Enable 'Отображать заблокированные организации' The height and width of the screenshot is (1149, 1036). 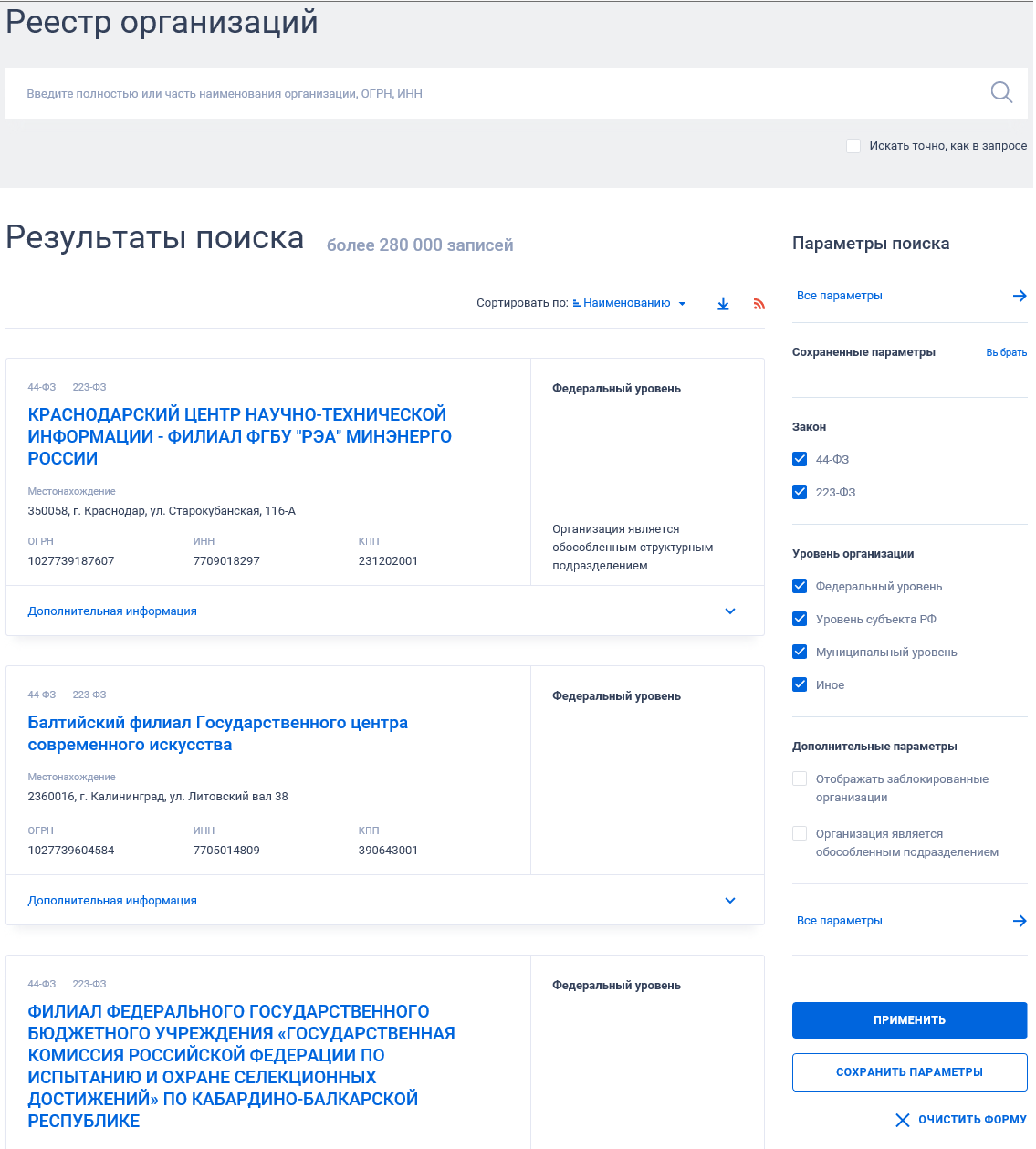pyautogui.click(x=800, y=778)
